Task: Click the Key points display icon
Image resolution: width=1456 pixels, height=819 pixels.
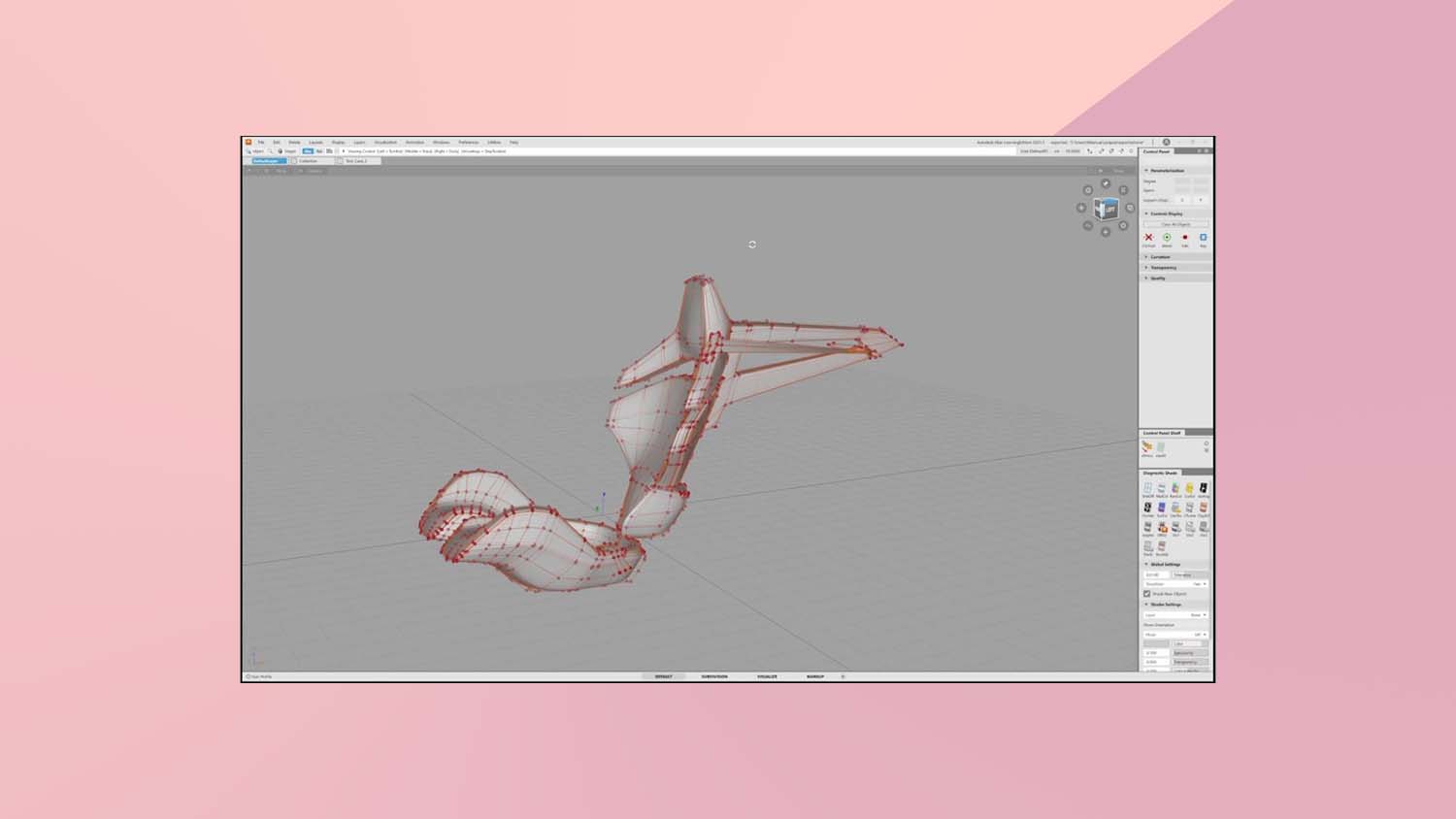Action: click(1204, 237)
